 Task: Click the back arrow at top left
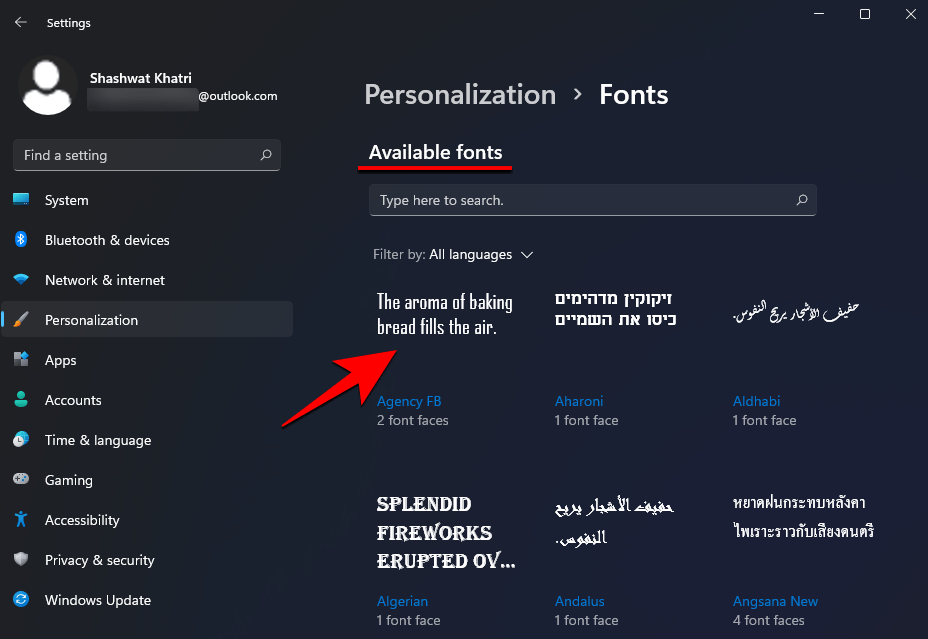[x=20, y=22]
